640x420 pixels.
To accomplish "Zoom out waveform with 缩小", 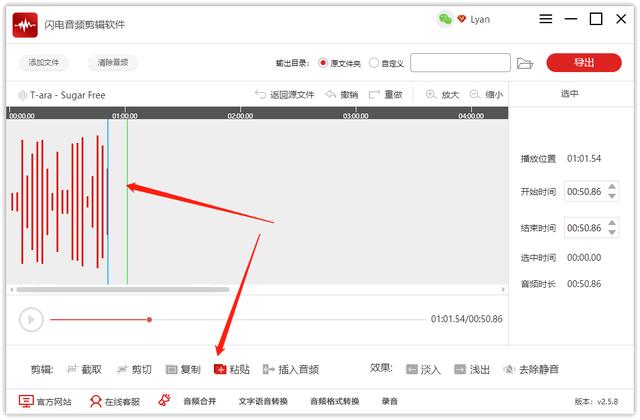I will pyautogui.click(x=486, y=95).
